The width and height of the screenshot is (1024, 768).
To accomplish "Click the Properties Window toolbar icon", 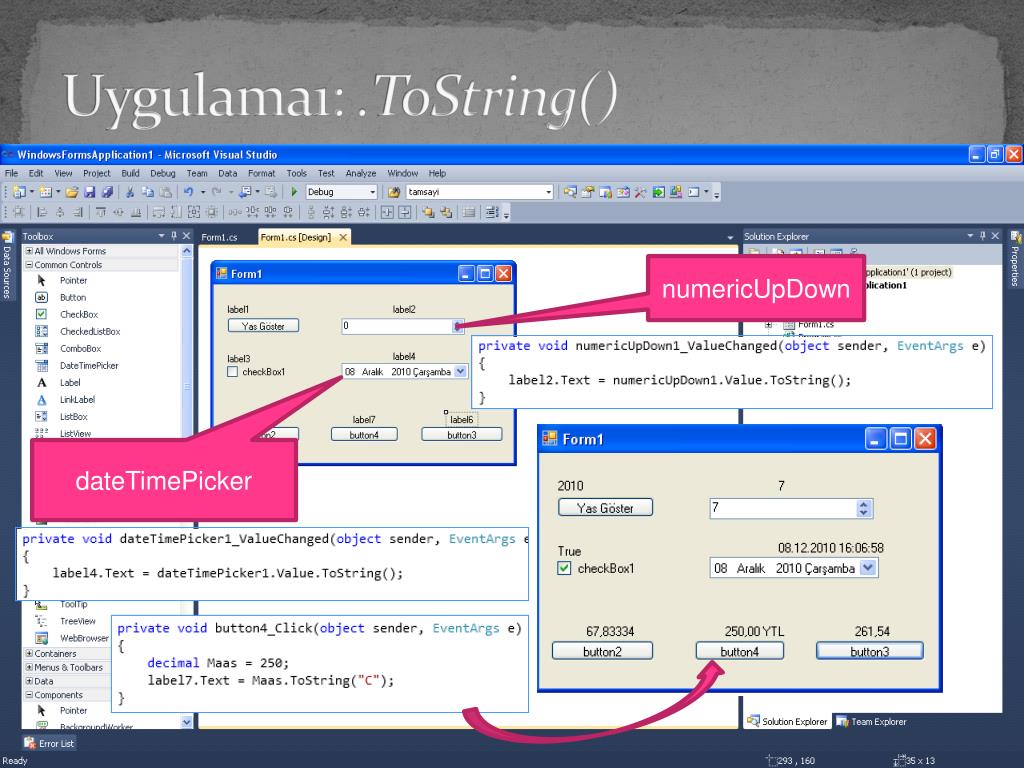I will 588,192.
